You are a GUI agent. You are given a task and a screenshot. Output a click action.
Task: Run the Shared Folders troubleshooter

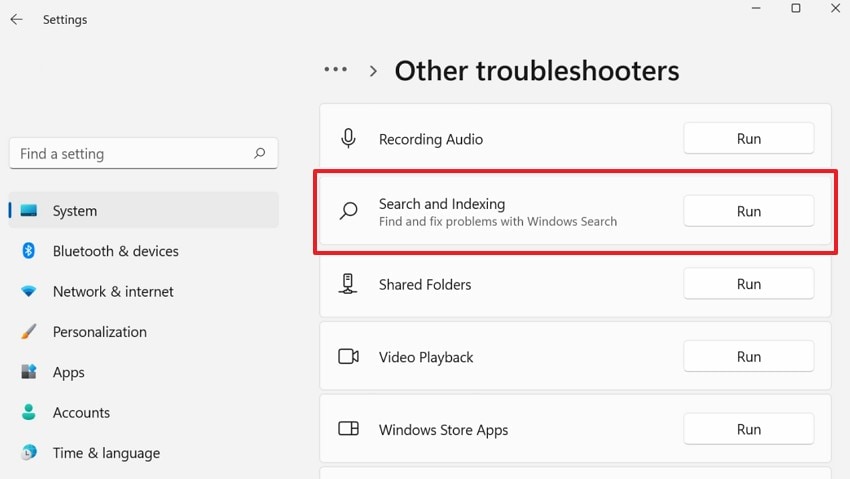[748, 284]
